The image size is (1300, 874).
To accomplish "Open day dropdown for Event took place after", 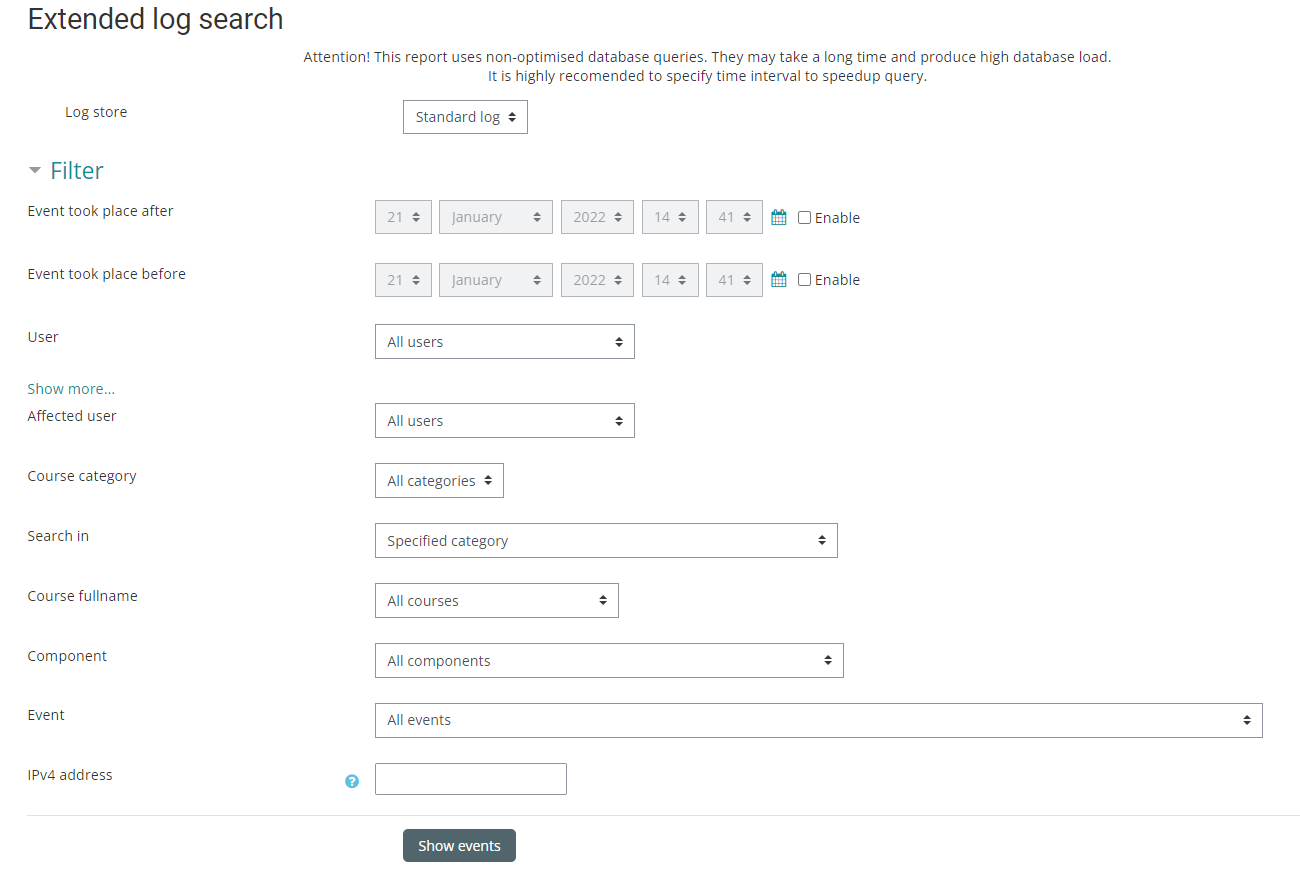I will click(403, 218).
